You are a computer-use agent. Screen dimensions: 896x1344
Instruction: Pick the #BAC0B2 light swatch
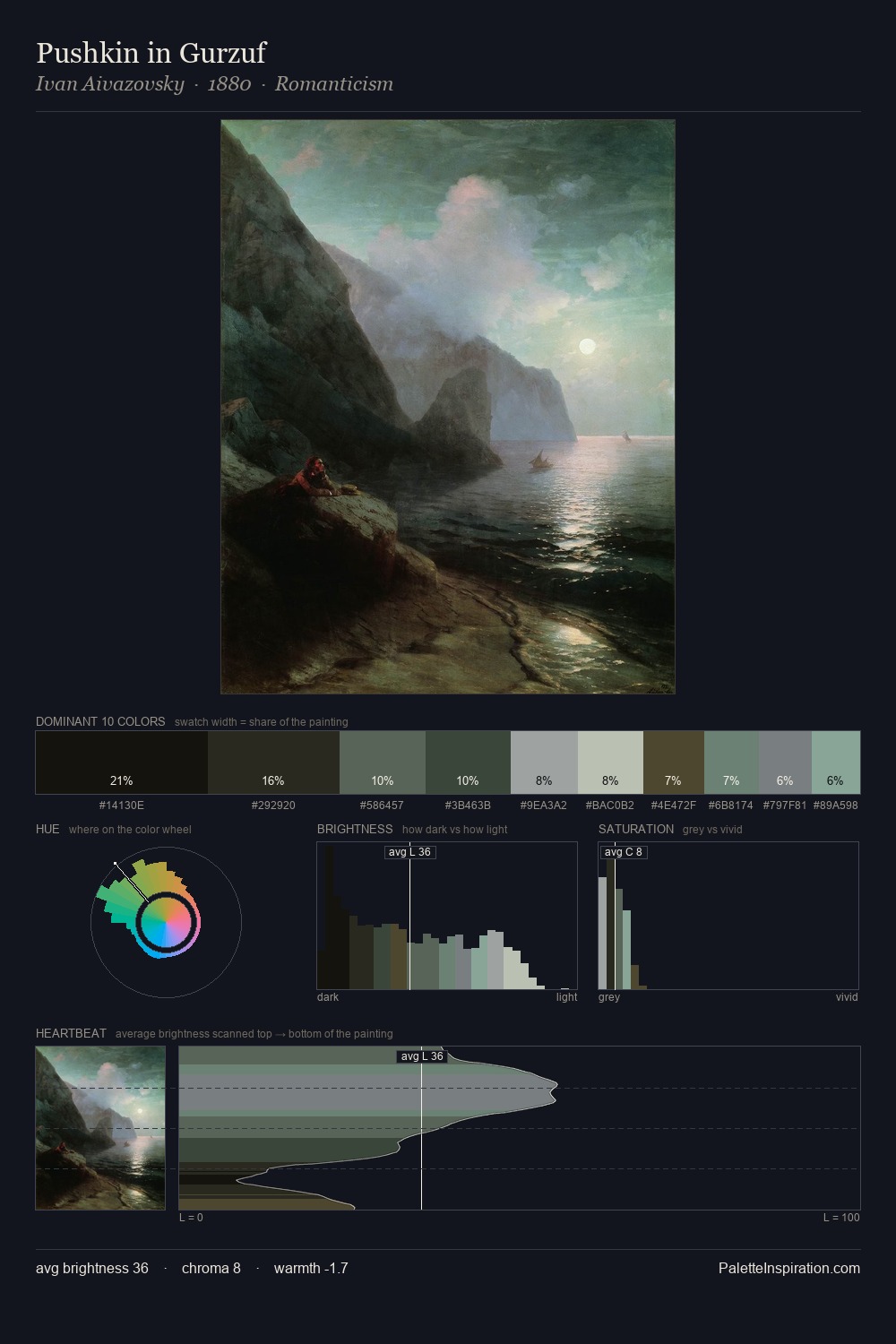point(610,762)
